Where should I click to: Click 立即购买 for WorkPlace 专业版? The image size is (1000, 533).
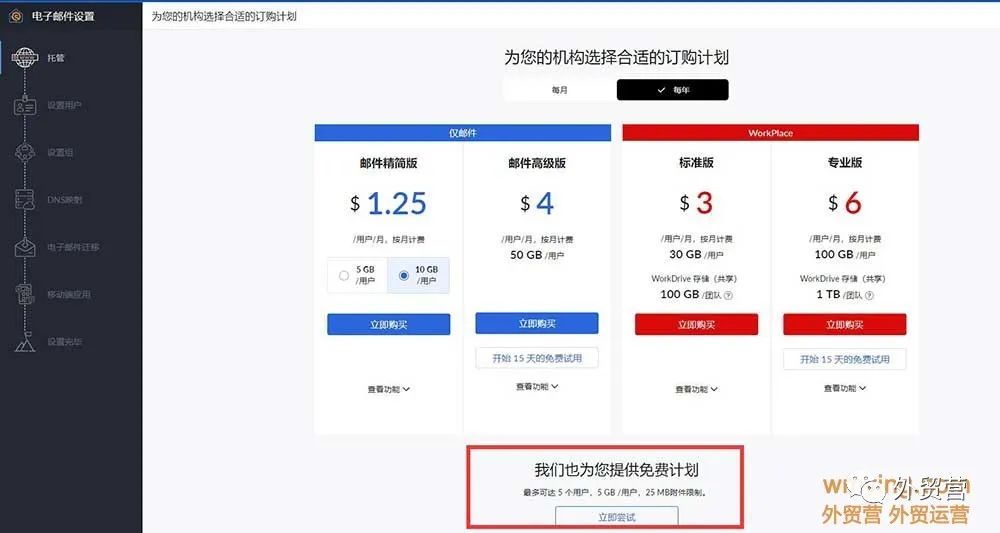845,325
